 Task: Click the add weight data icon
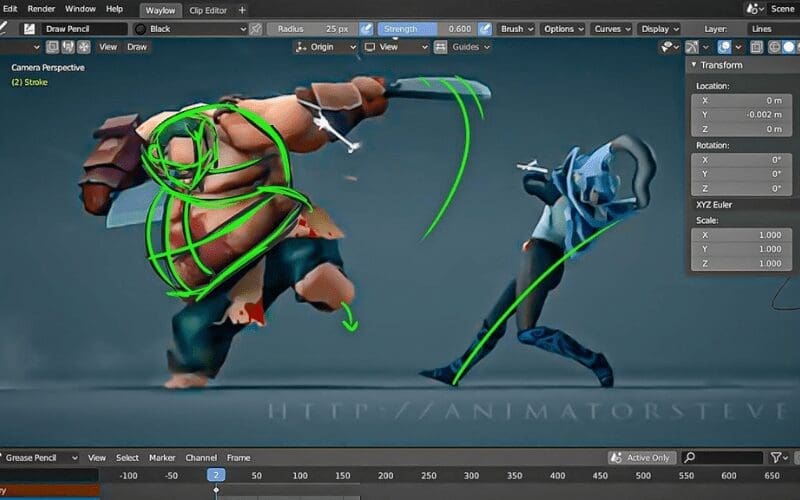pyautogui.click(x=68, y=47)
